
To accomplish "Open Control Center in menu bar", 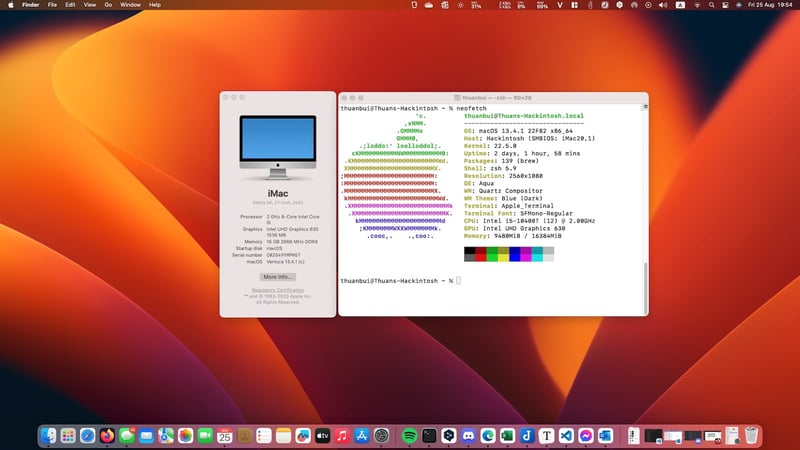I will [726, 5].
